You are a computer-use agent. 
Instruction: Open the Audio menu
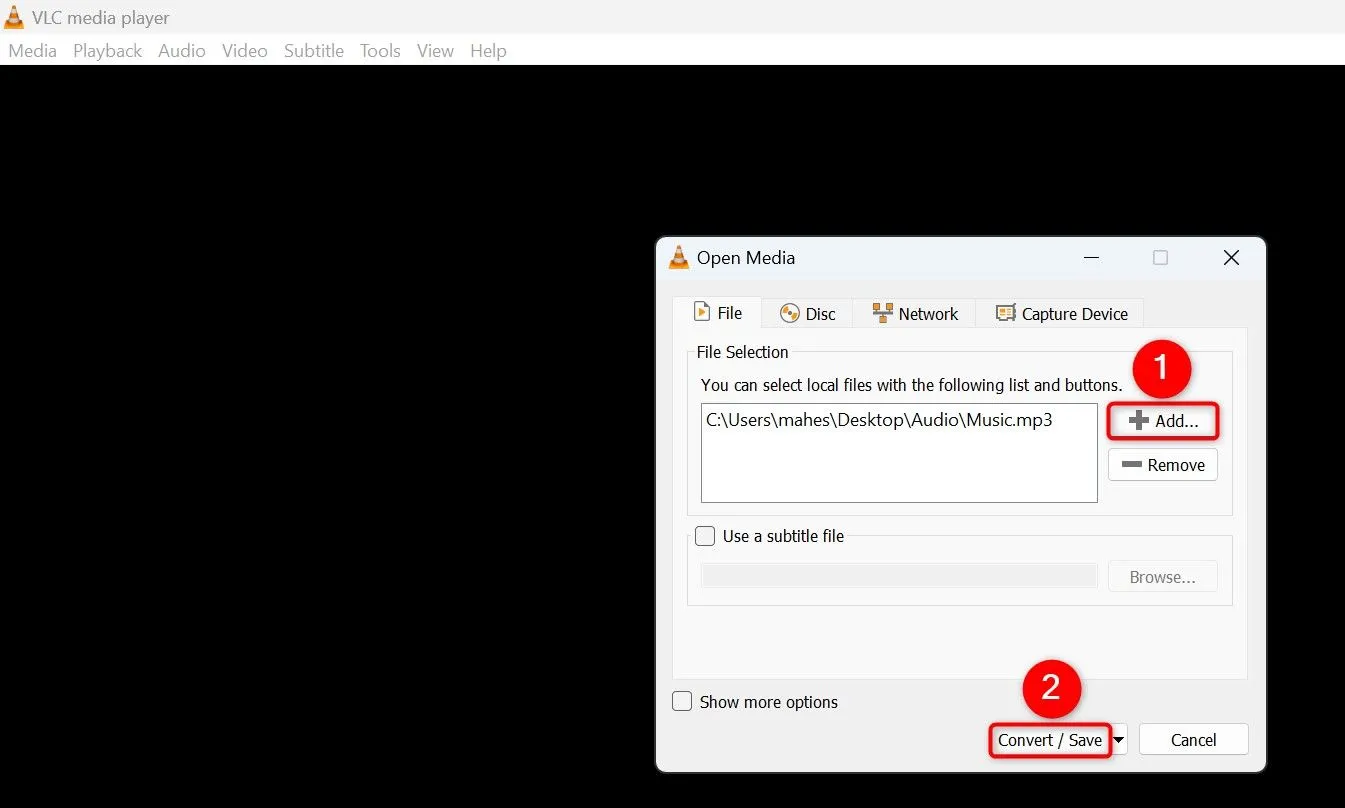coord(181,51)
